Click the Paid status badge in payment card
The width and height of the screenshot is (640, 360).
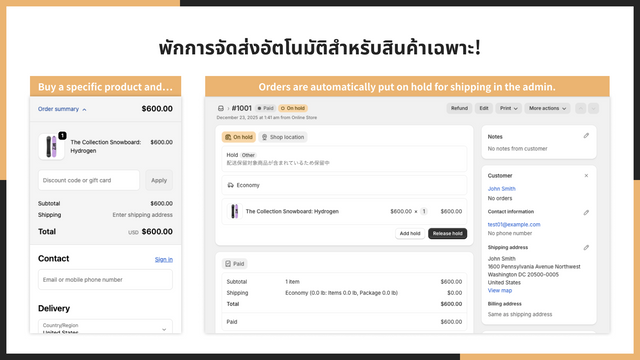[x=235, y=264]
